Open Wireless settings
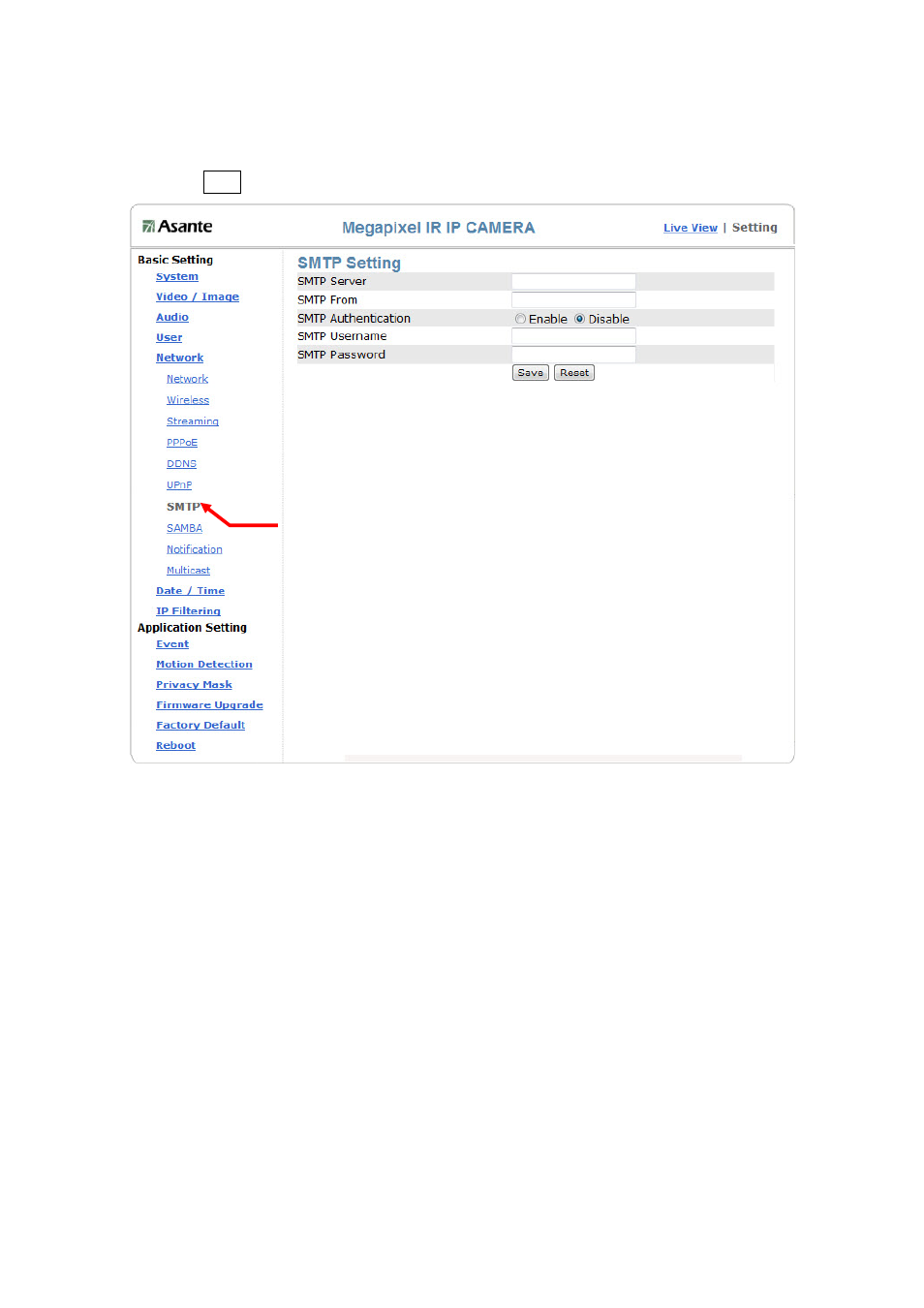924x1308 pixels. [x=188, y=400]
